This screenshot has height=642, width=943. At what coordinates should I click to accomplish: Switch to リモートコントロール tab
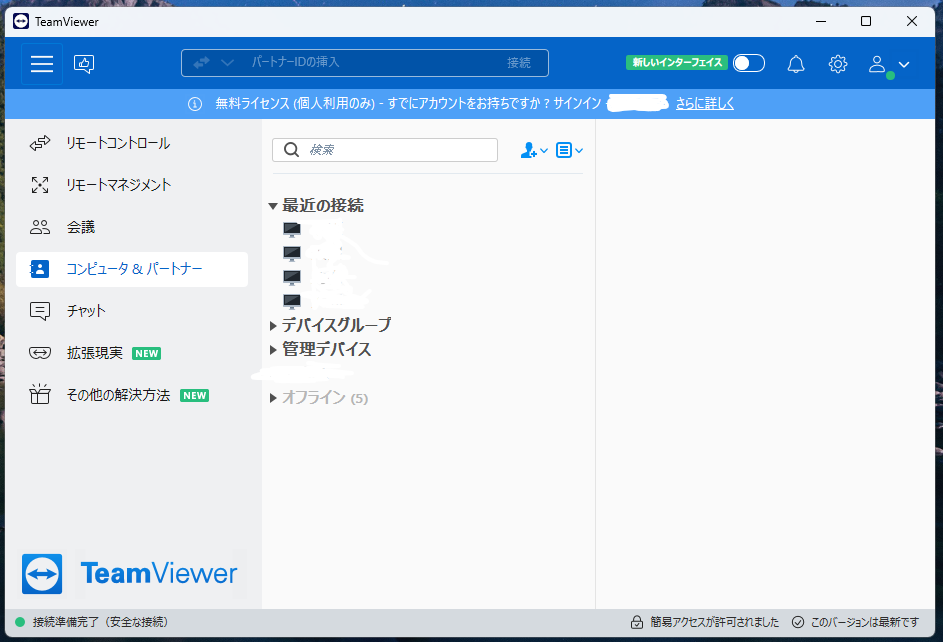[118, 143]
